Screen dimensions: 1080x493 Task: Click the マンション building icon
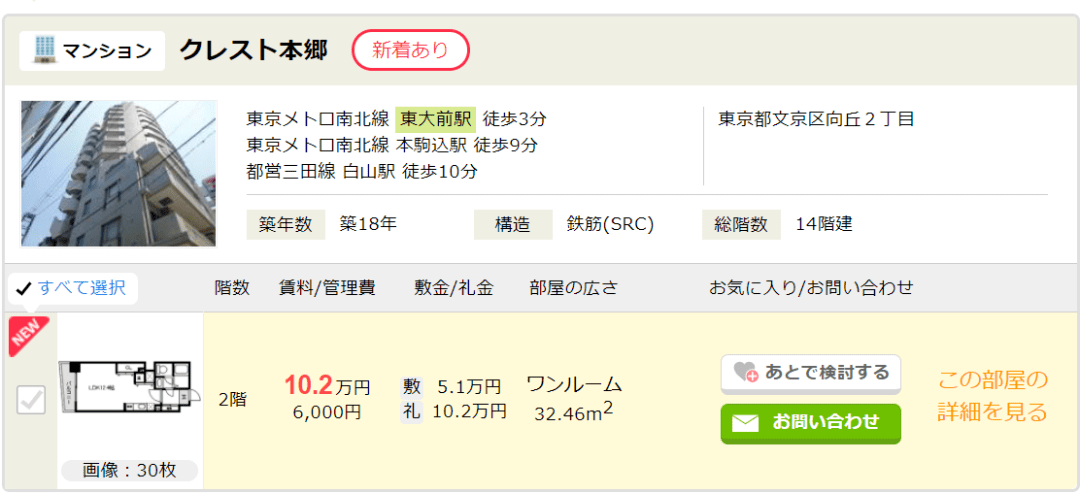pyautogui.click(x=43, y=50)
